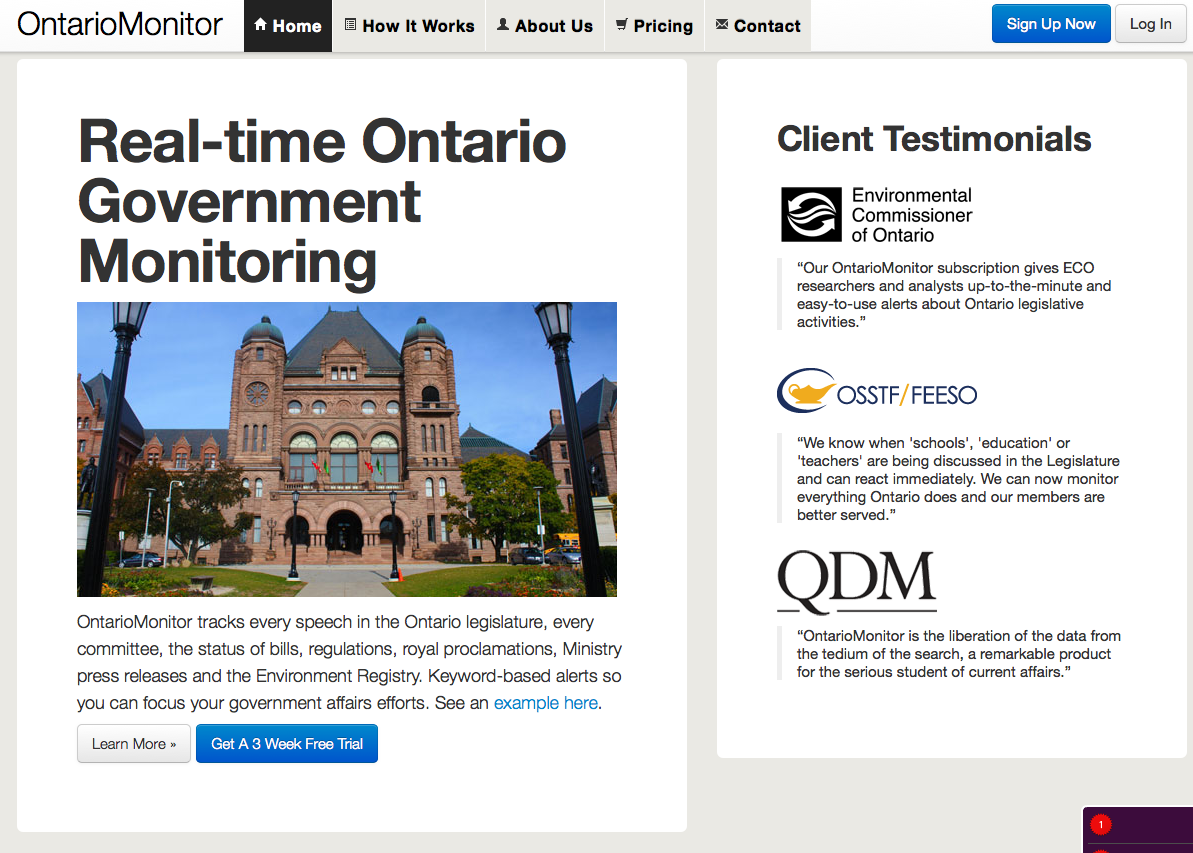This screenshot has height=853, width=1193.
Task: Click the red notification badge showing 1
Action: pyautogui.click(x=1100, y=825)
